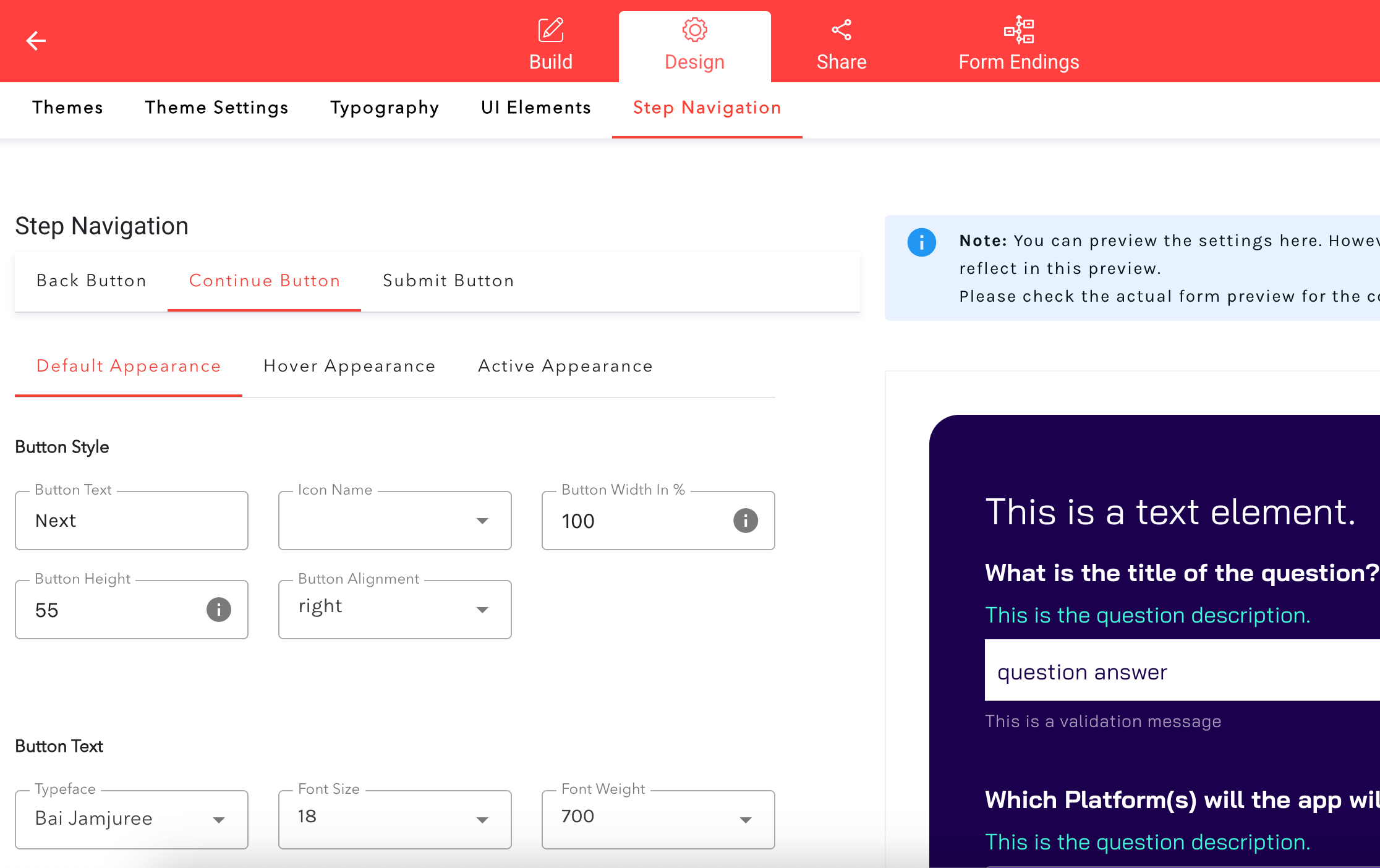
Task: Open the Font Weight dropdown
Action: pos(746,820)
